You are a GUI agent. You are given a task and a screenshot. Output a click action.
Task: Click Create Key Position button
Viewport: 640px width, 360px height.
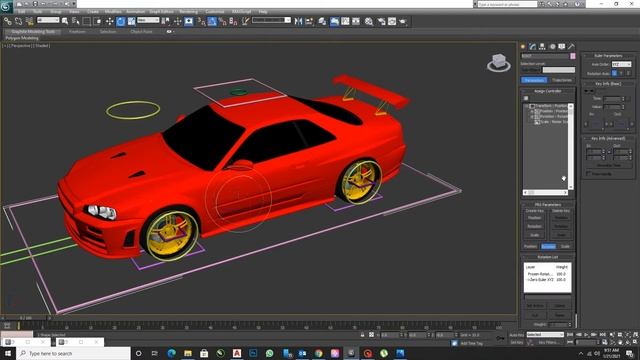click(535, 218)
